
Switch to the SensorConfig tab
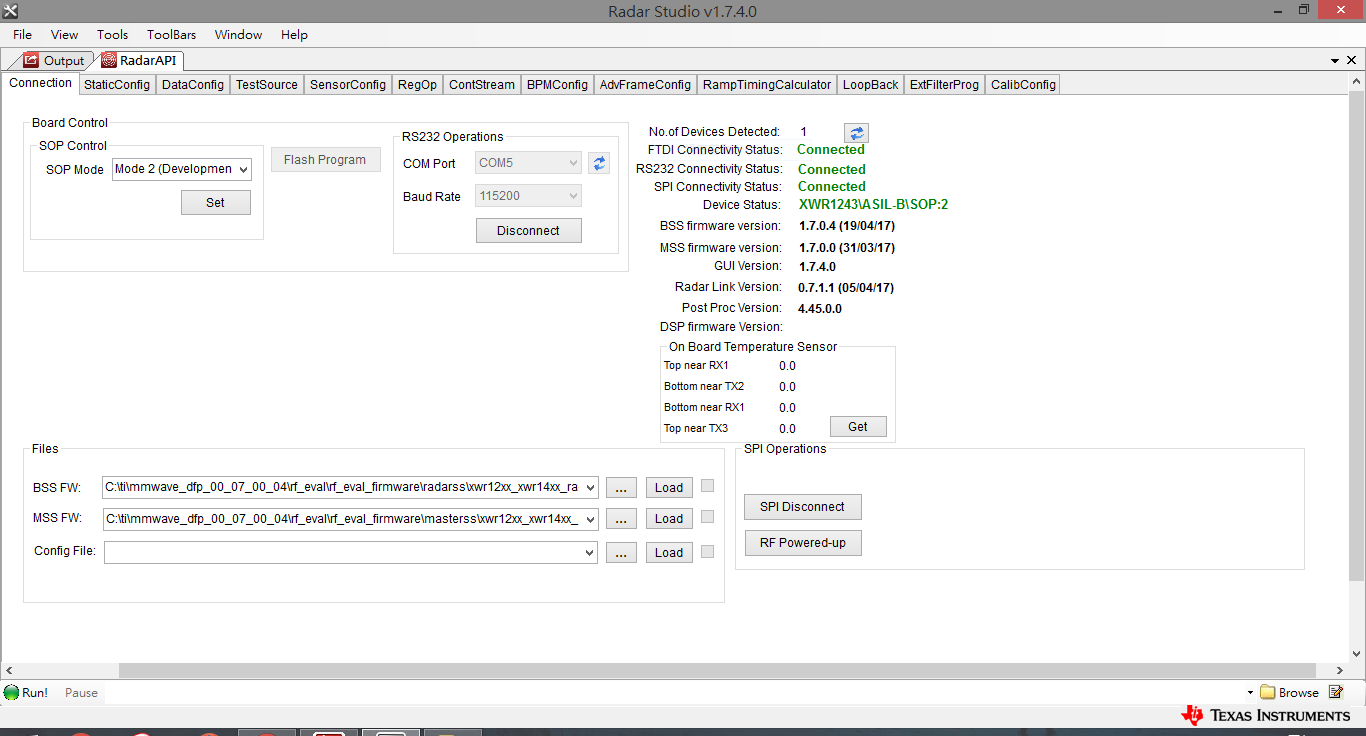point(348,85)
